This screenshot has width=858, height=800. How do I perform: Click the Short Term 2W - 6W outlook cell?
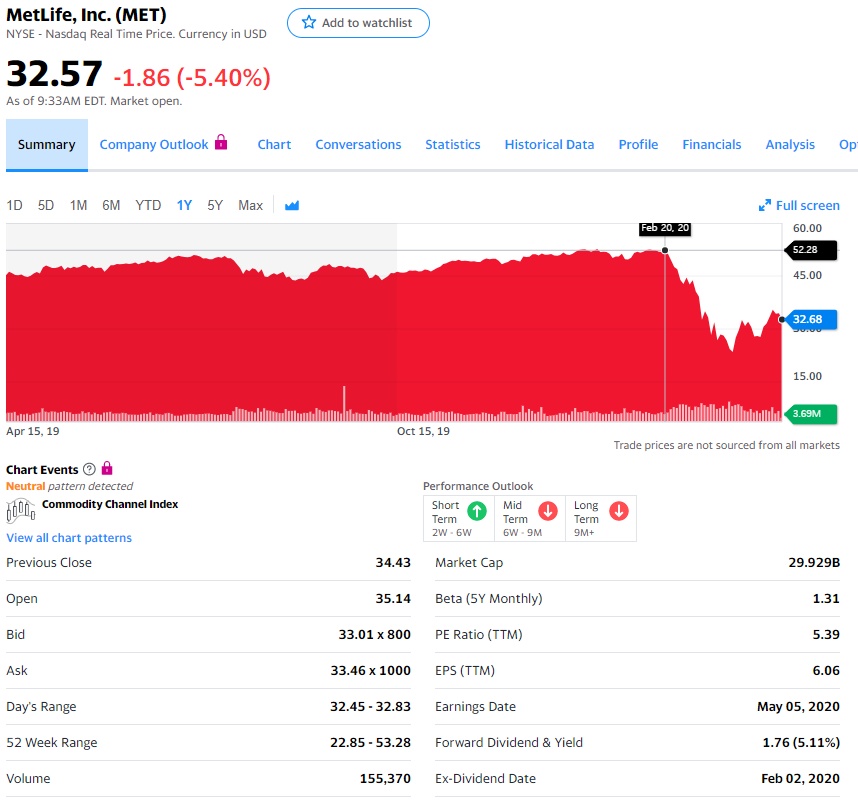459,519
